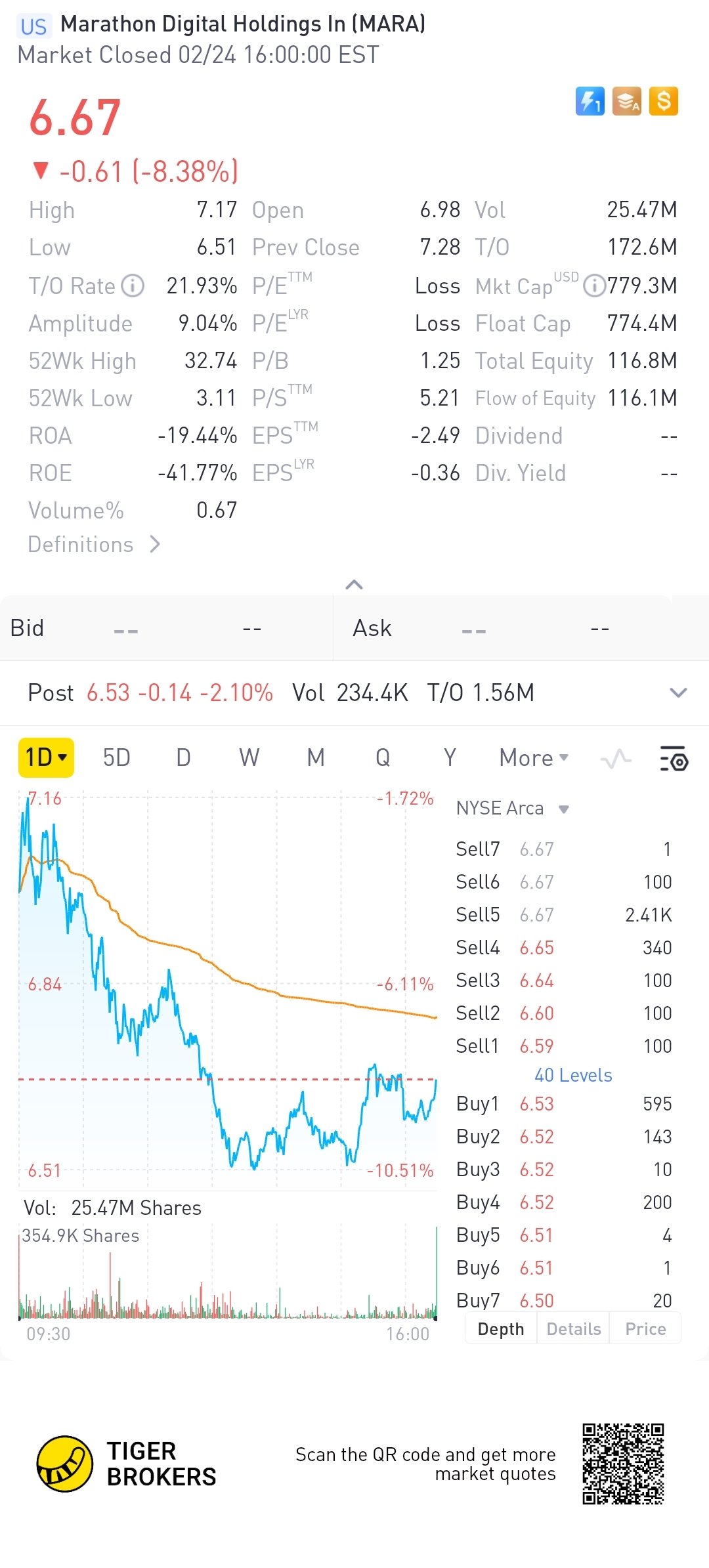Switch to the W weekly chart tab
The height and width of the screenshot is (1568, 709).
pos(249,758)
